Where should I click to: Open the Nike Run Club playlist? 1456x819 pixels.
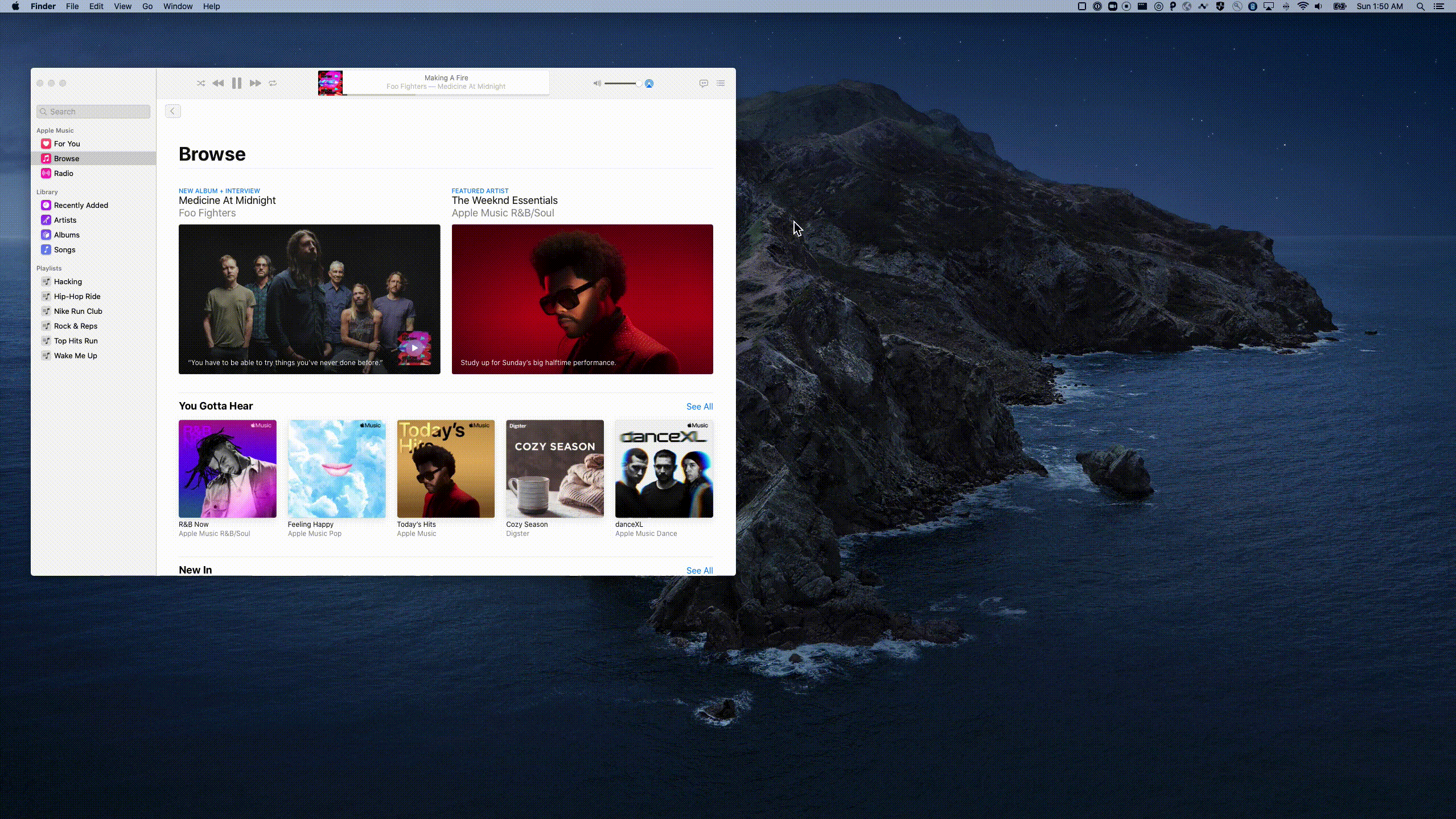pos(93,311)
